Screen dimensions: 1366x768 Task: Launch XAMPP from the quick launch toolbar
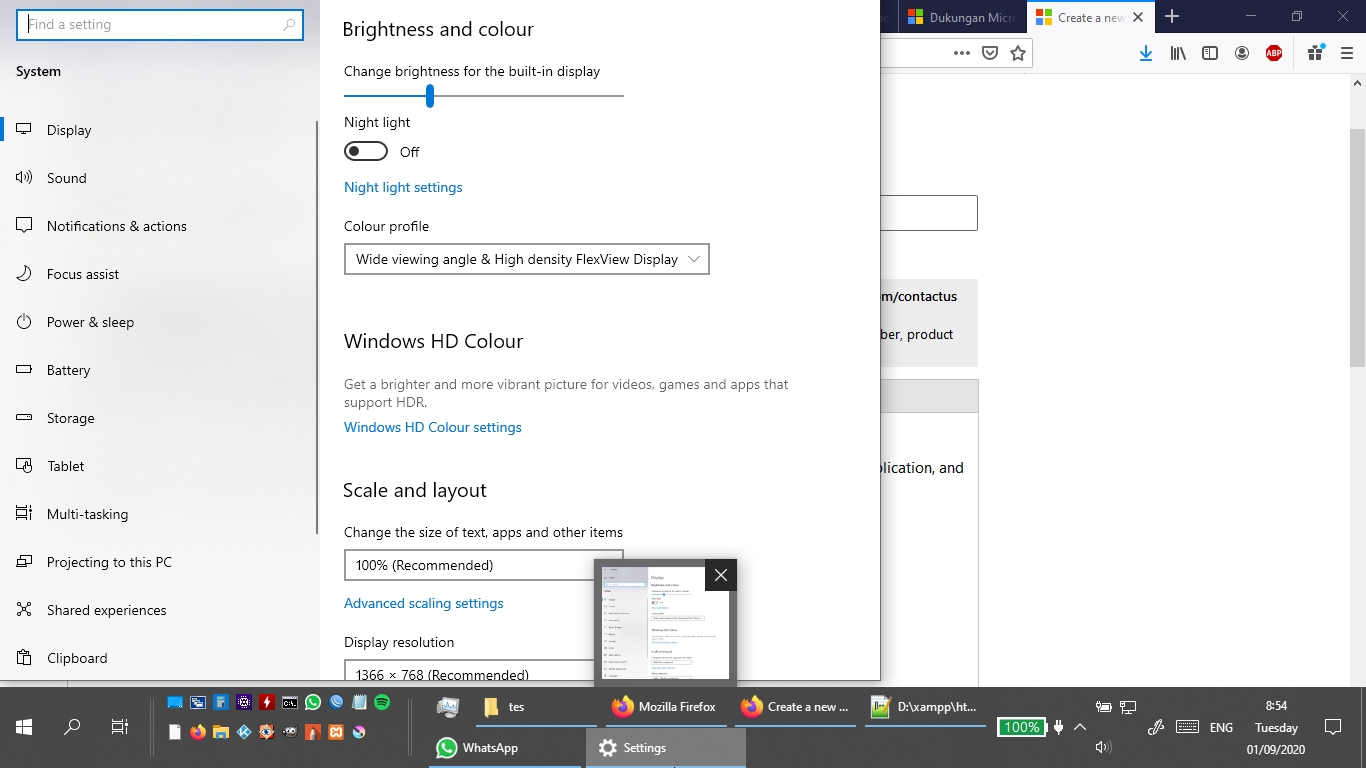point(336,732)
